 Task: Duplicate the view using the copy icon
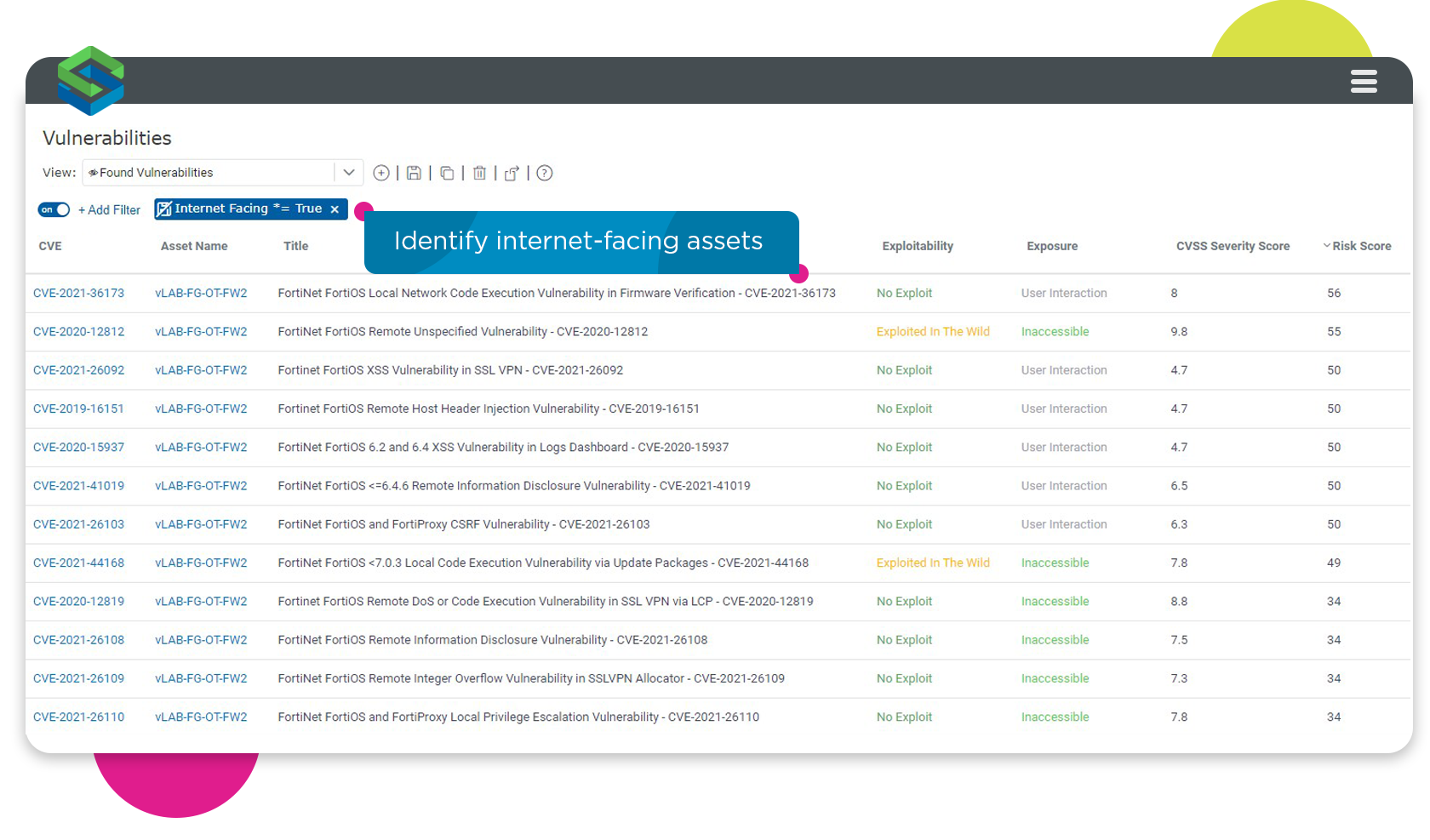pyautogui.click(x=447, y=173)
